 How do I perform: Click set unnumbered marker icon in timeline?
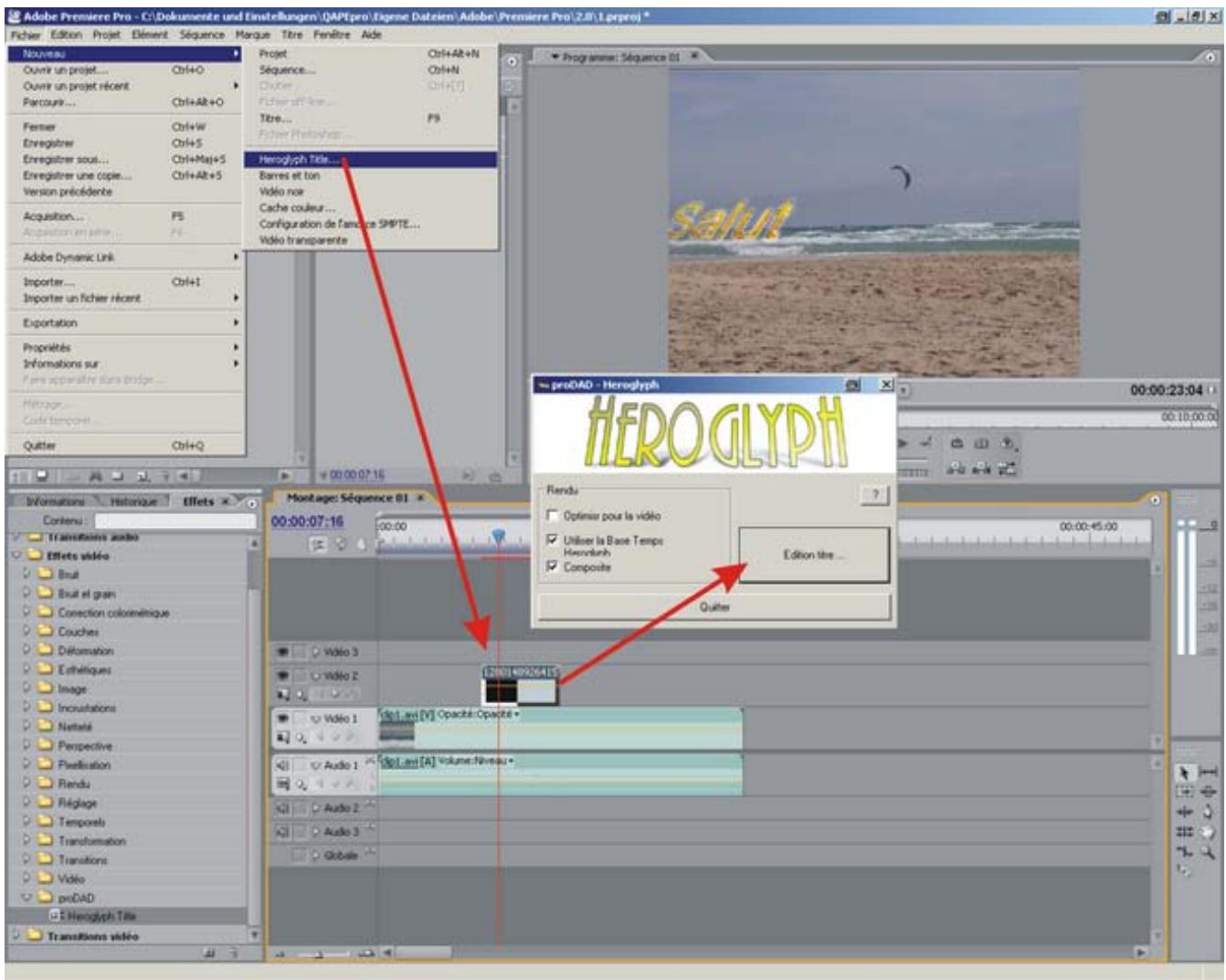click(362, 544)
